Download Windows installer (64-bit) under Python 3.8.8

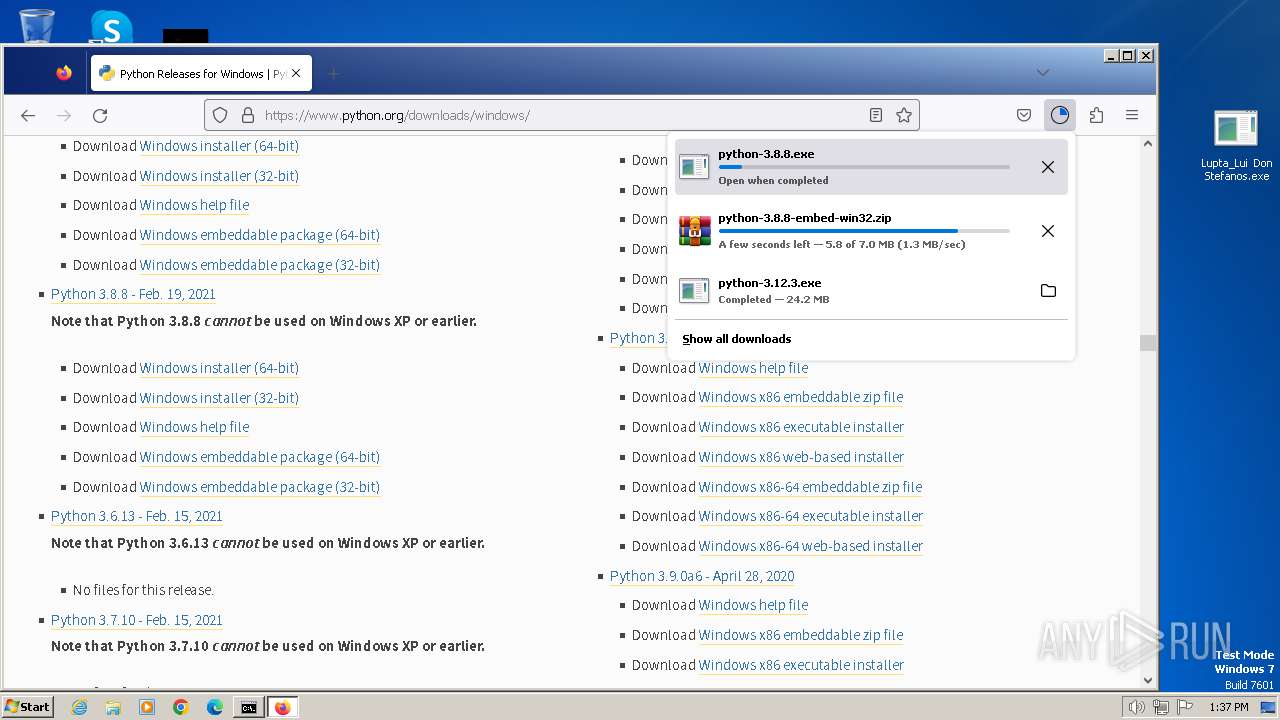(x=219, y=368)
